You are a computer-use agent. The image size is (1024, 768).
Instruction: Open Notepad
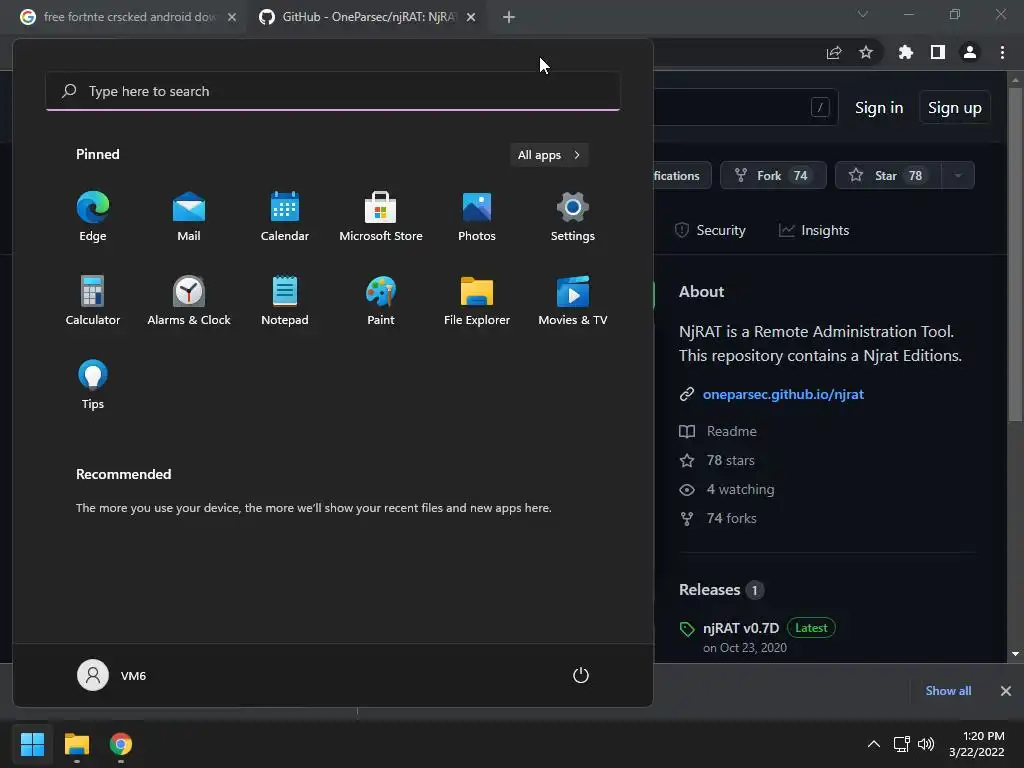pyautogui.click(x=285, y=300)
